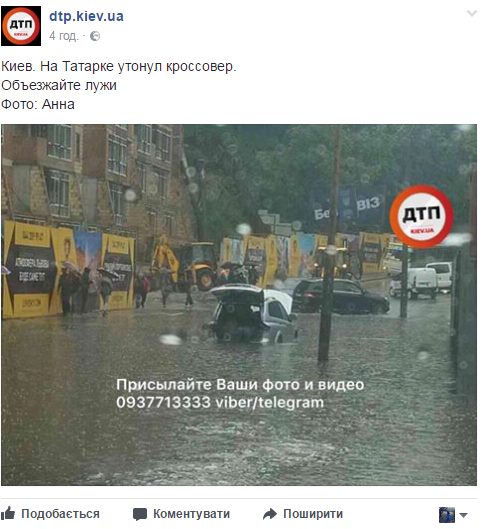Click the thumbs-up like icon

coord(8,513)
